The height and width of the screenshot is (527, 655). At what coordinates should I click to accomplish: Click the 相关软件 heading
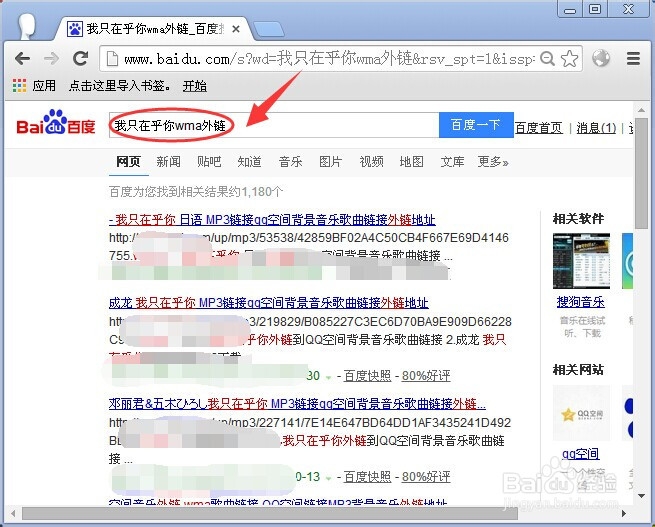pos(578,218)
